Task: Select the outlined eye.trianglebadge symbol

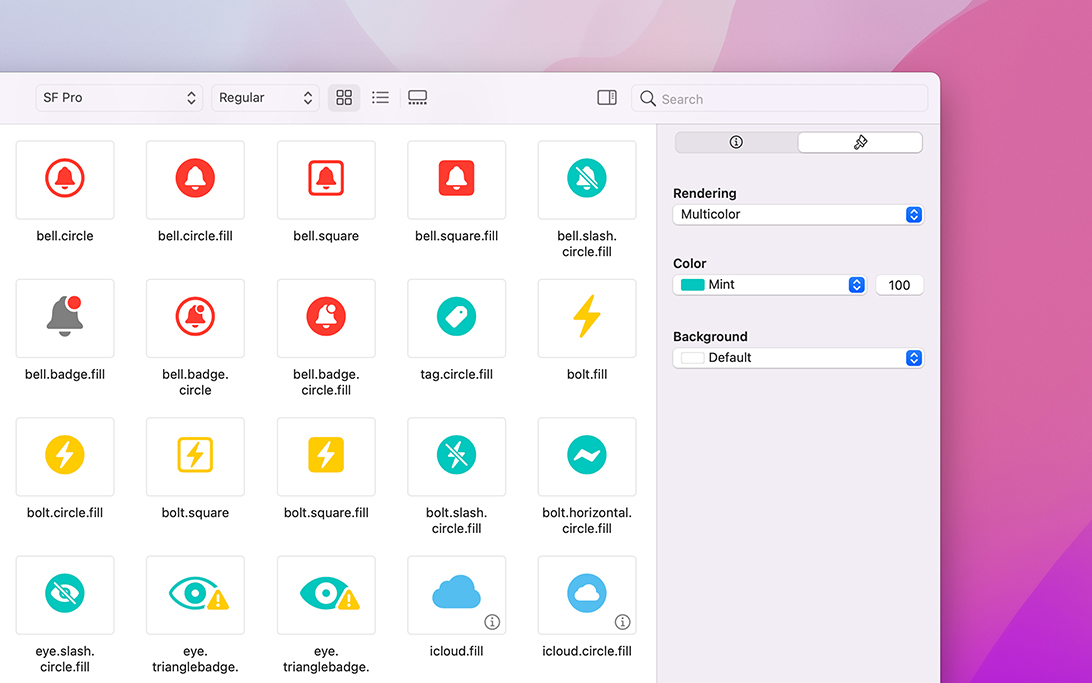Action: pyautogui.click(x=195, y=595)
